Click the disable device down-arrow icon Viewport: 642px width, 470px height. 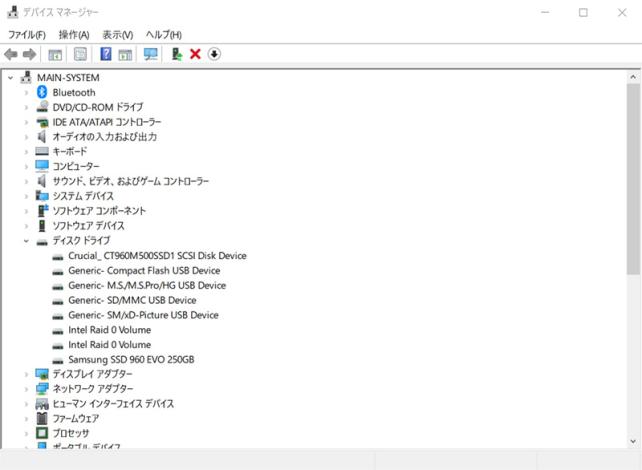(x=214, y=54)
